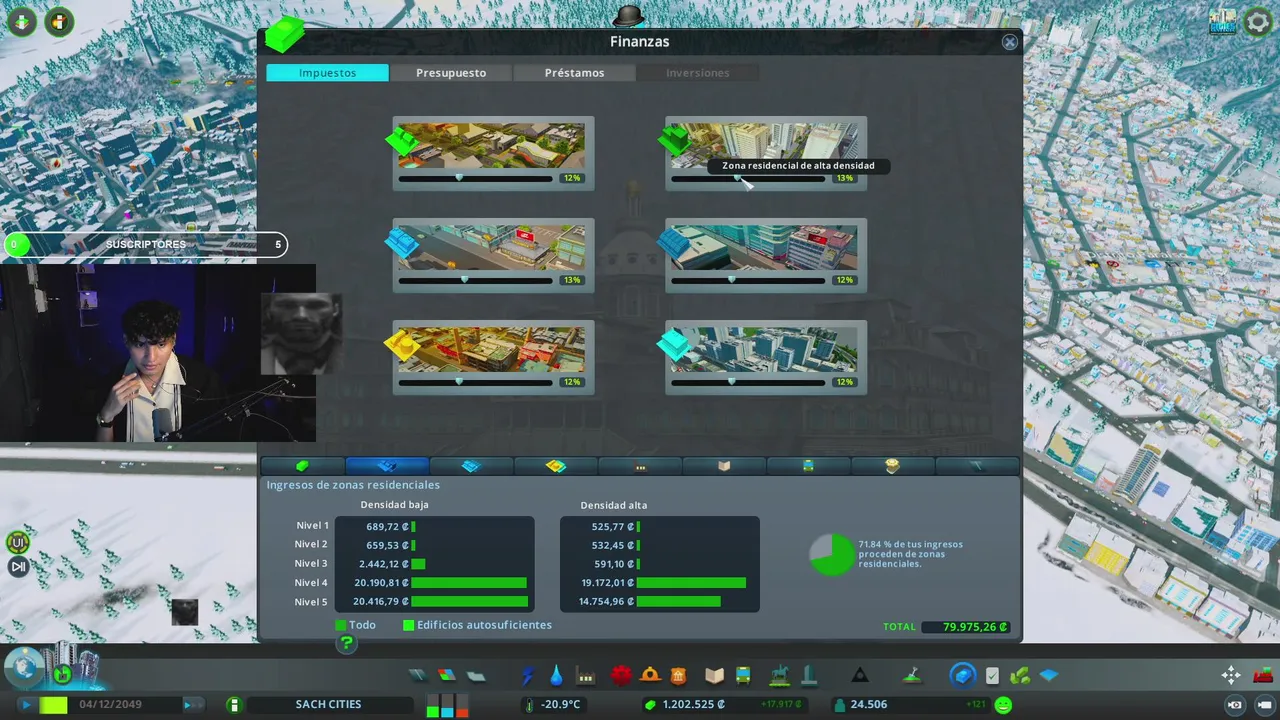Click the Edificios autosuficientes legend square

click(x=408, y=625)
